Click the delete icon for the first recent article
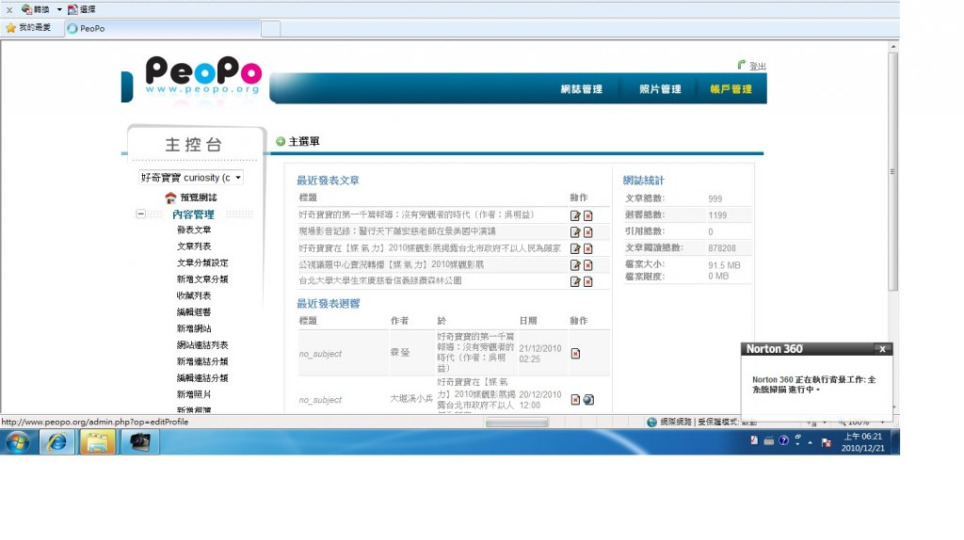This screenshot has width=964, height=540. click(588, 215)
